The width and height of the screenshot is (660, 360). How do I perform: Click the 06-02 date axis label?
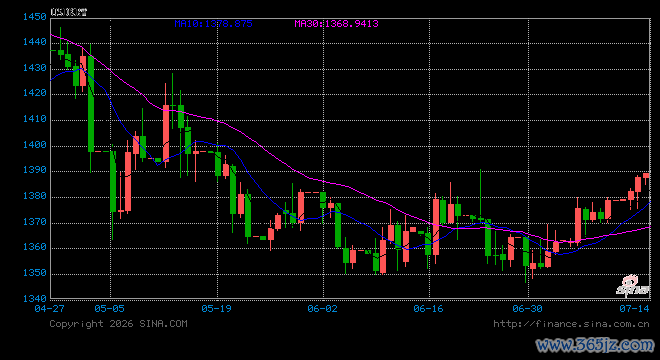(x=322, y=309)
